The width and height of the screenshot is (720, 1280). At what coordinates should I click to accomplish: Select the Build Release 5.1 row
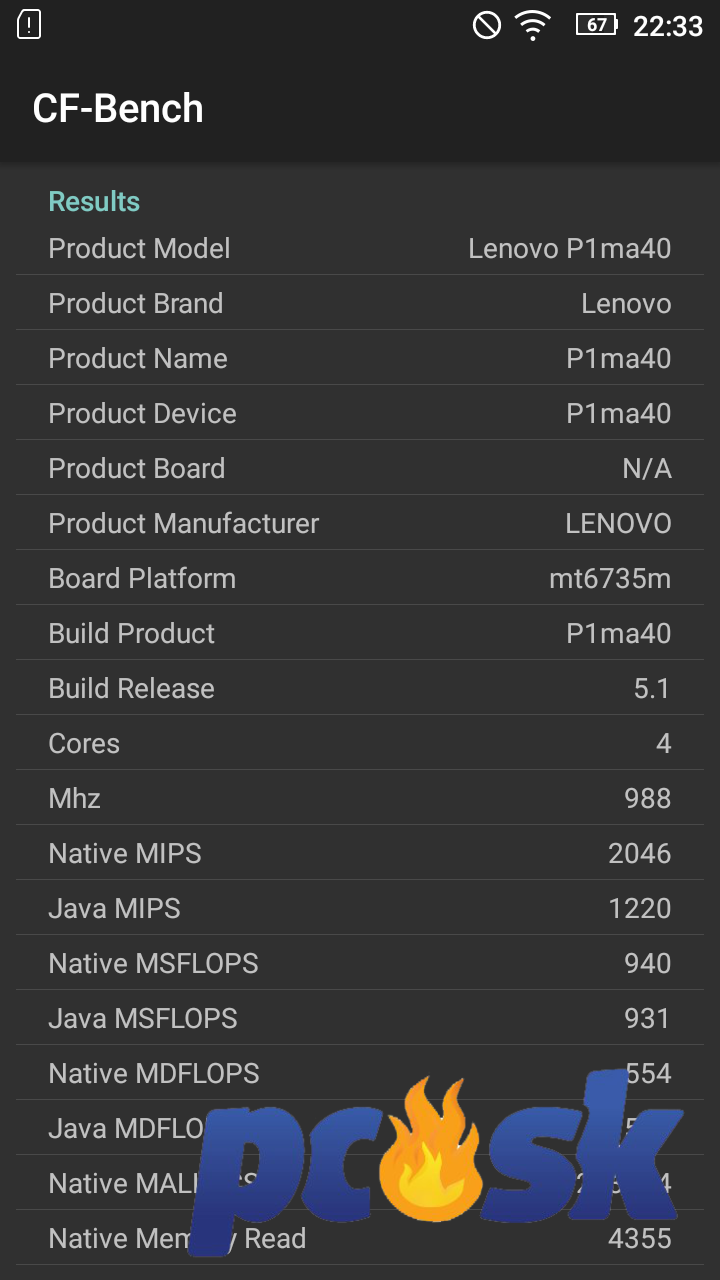pyautogui.click(x=360, y=688)
